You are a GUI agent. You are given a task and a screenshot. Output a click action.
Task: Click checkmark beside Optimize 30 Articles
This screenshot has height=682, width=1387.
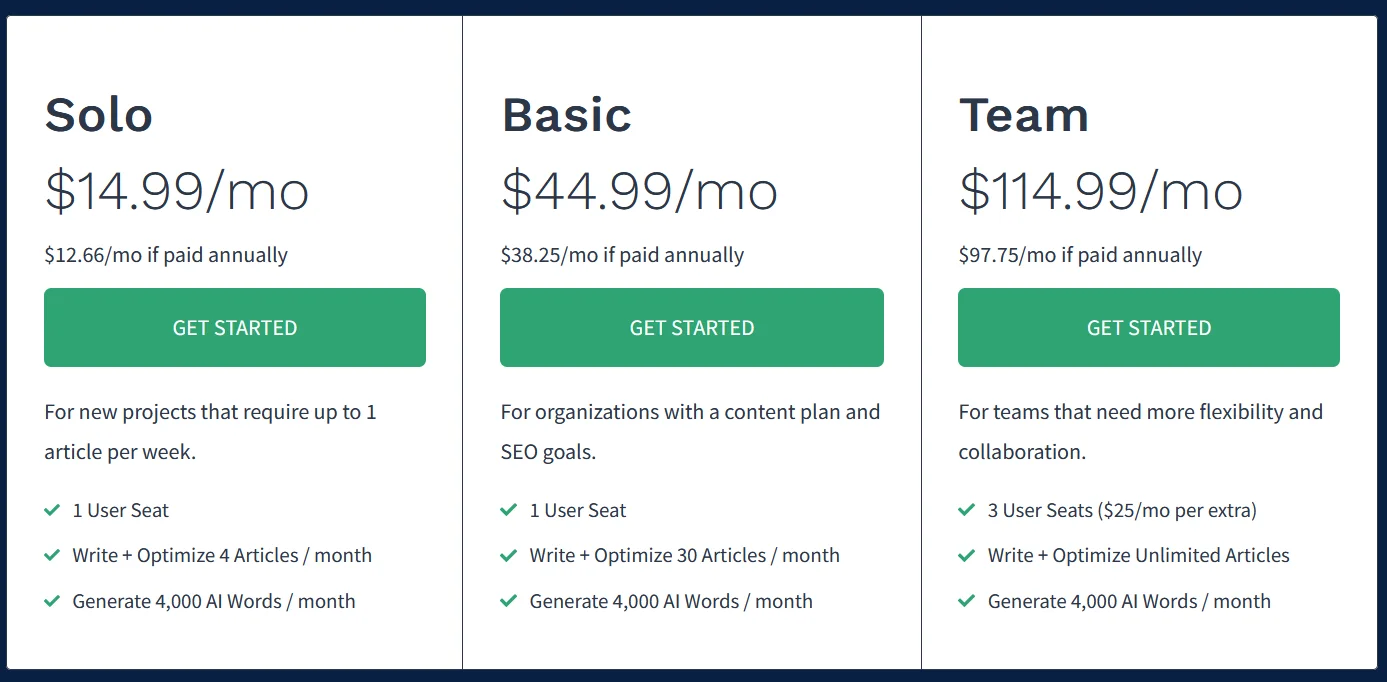509,555
